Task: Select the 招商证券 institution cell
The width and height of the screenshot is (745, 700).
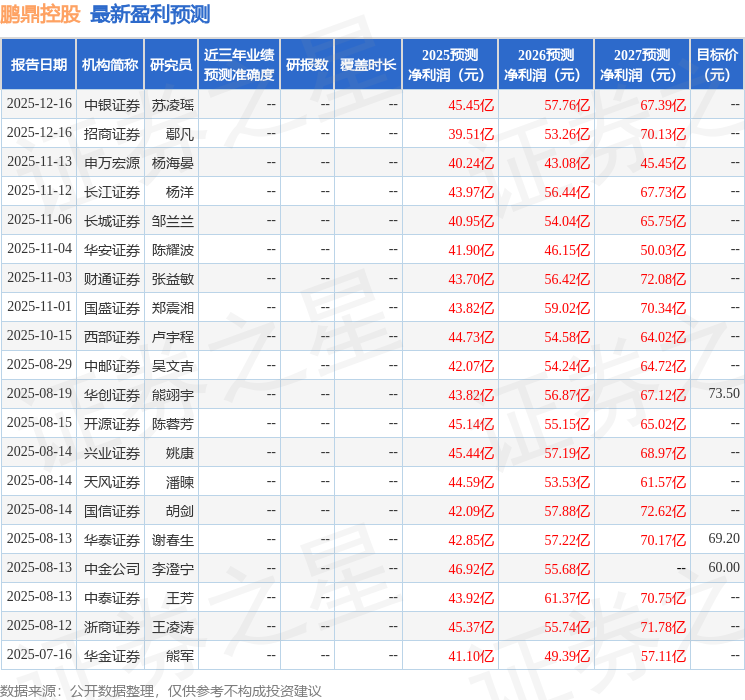Action: tap(112, 134)
